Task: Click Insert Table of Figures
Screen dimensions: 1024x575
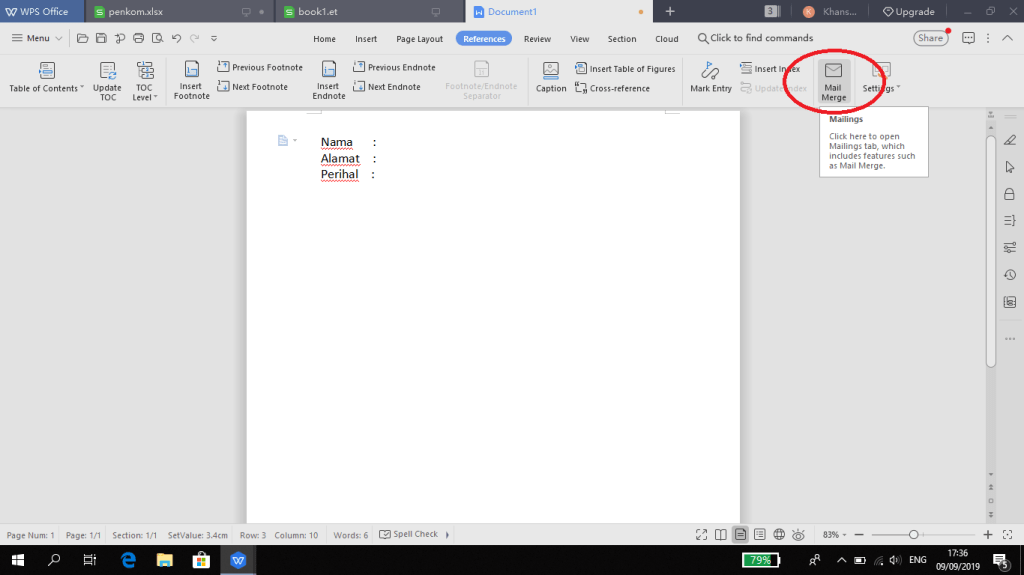Action: tap(625, 69)
